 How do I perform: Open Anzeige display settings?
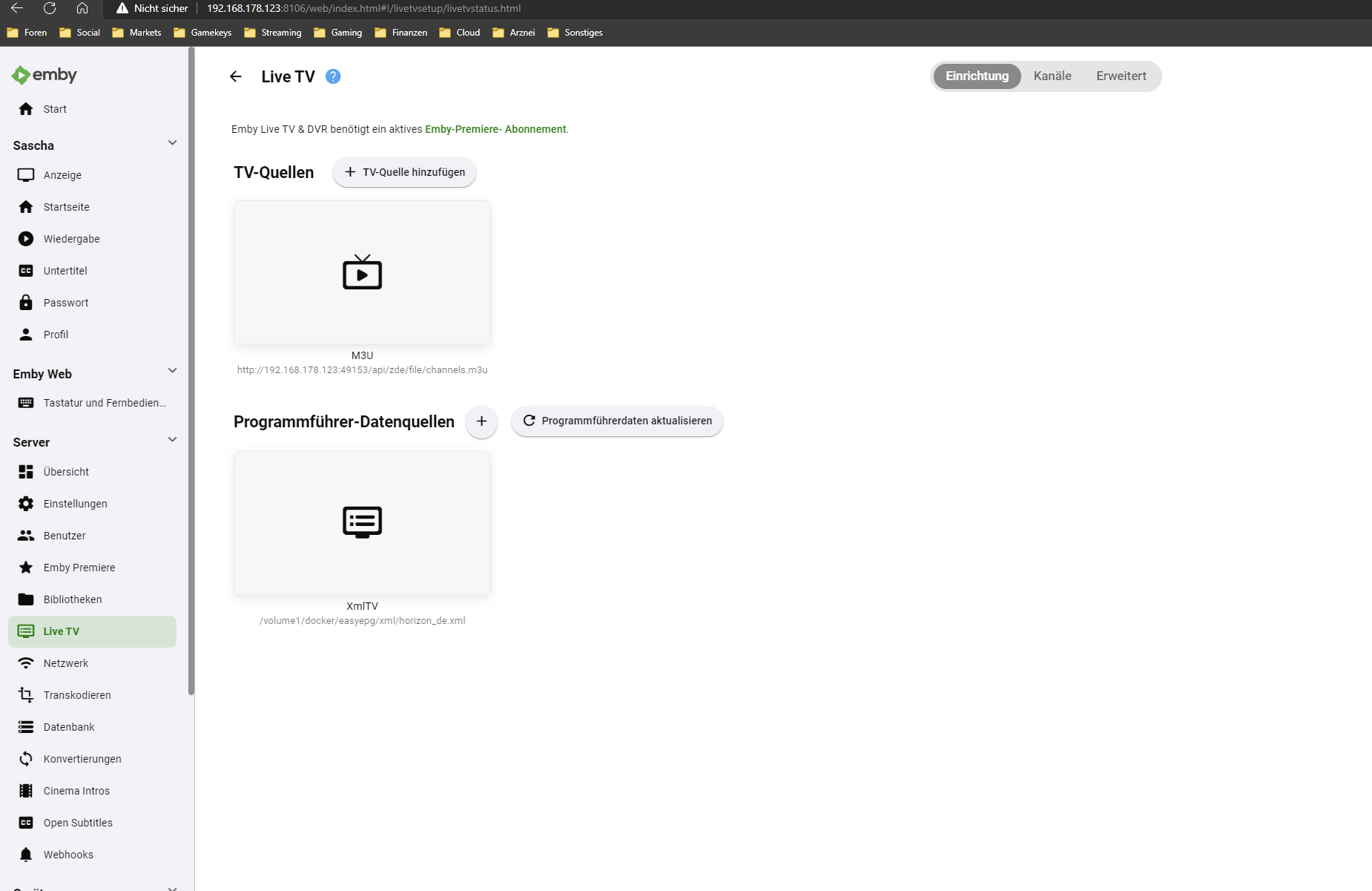(x=92, y=175)
